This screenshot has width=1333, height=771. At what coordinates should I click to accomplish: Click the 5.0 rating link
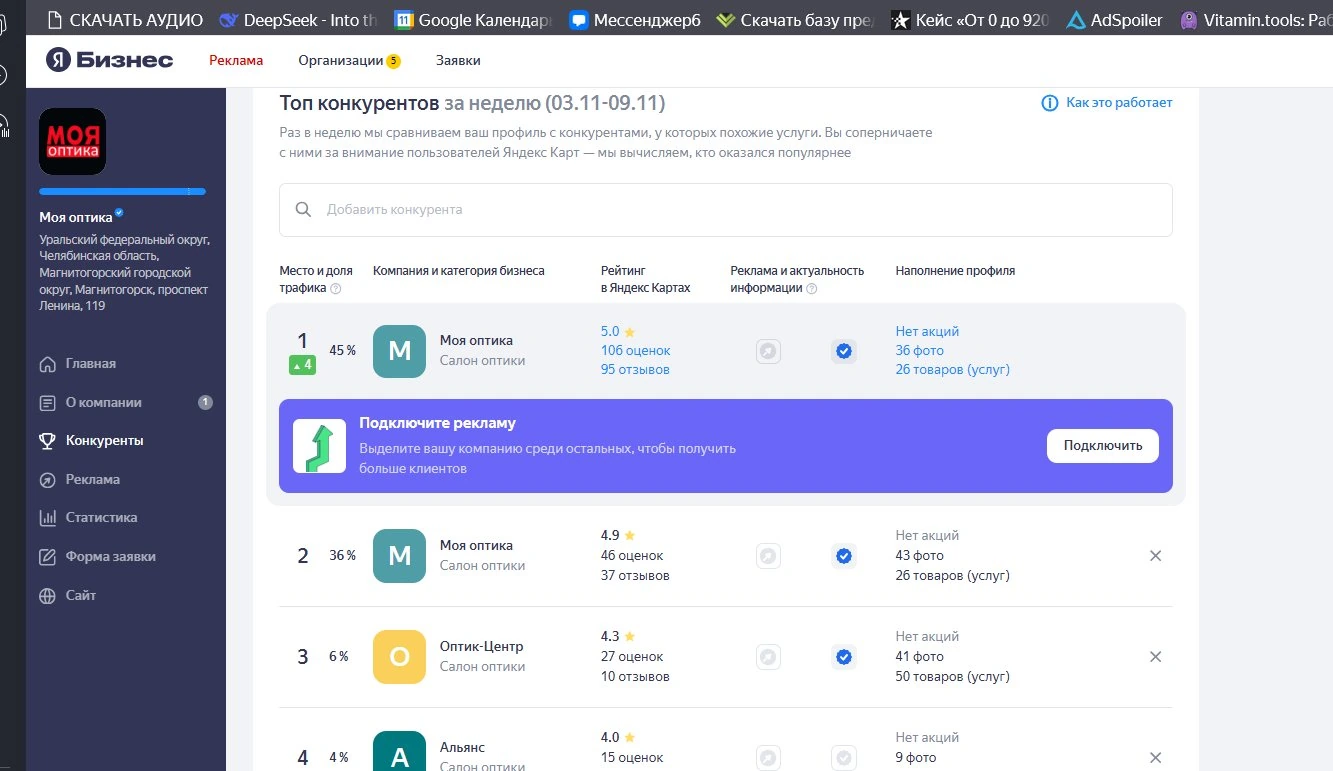click(x=610, y=332)
